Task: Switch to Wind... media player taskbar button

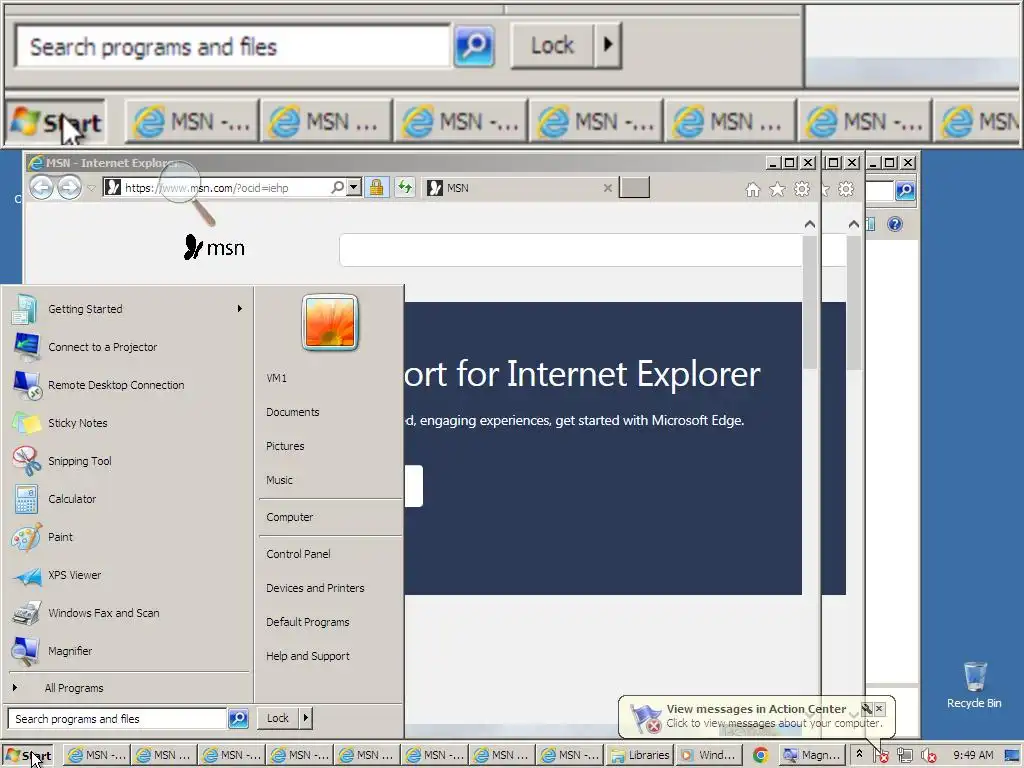Action: point(709,756)
